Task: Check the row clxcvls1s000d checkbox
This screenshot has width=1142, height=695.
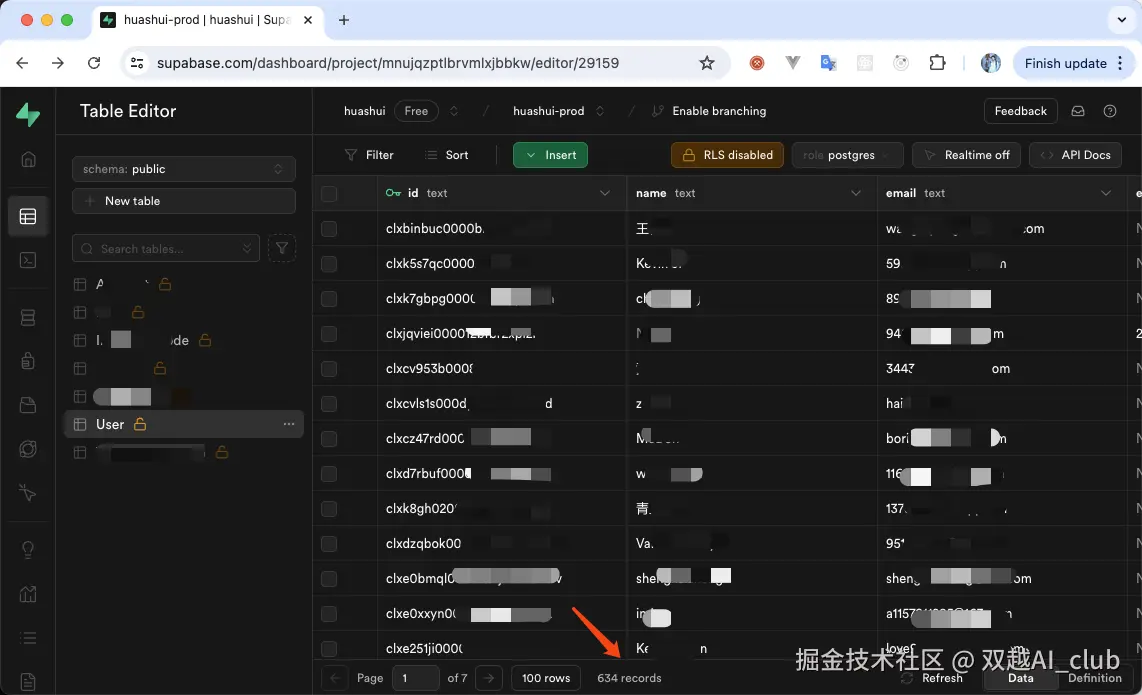Action: tap(329, 404)
